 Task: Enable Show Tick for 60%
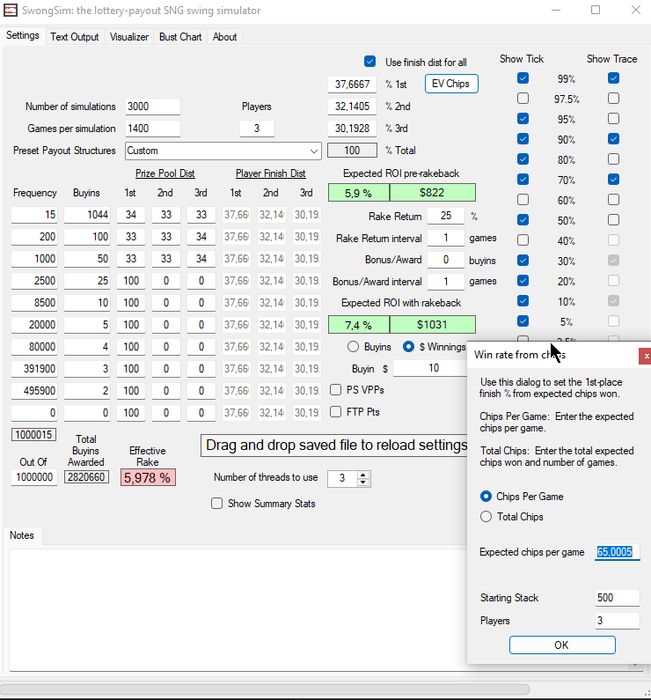[x=523, y=200]
